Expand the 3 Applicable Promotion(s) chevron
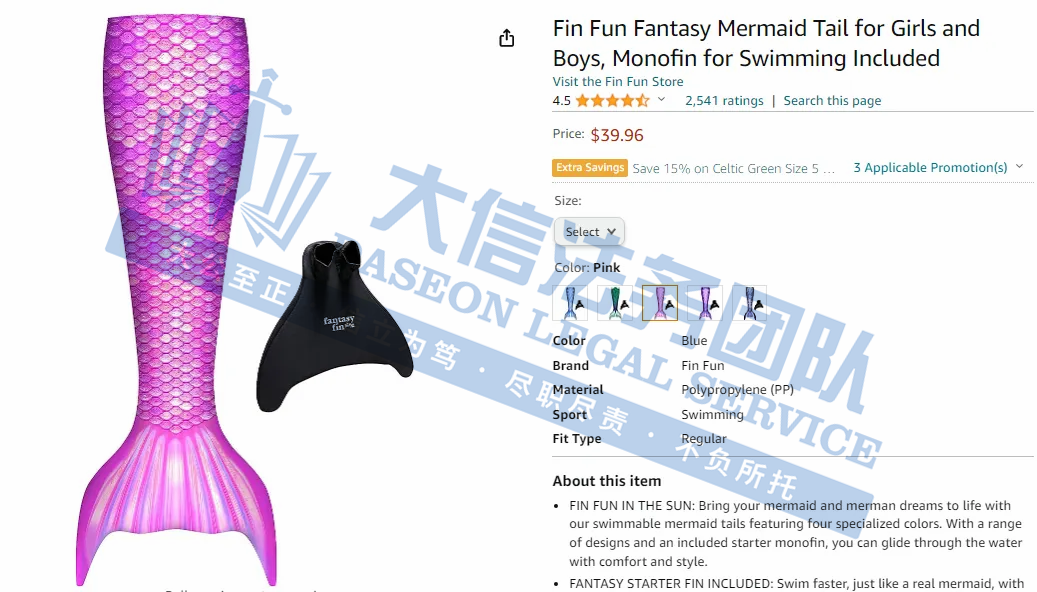Image resolution: width=1037 pixels, height=592 pixels. click(x=1019, y=167)
